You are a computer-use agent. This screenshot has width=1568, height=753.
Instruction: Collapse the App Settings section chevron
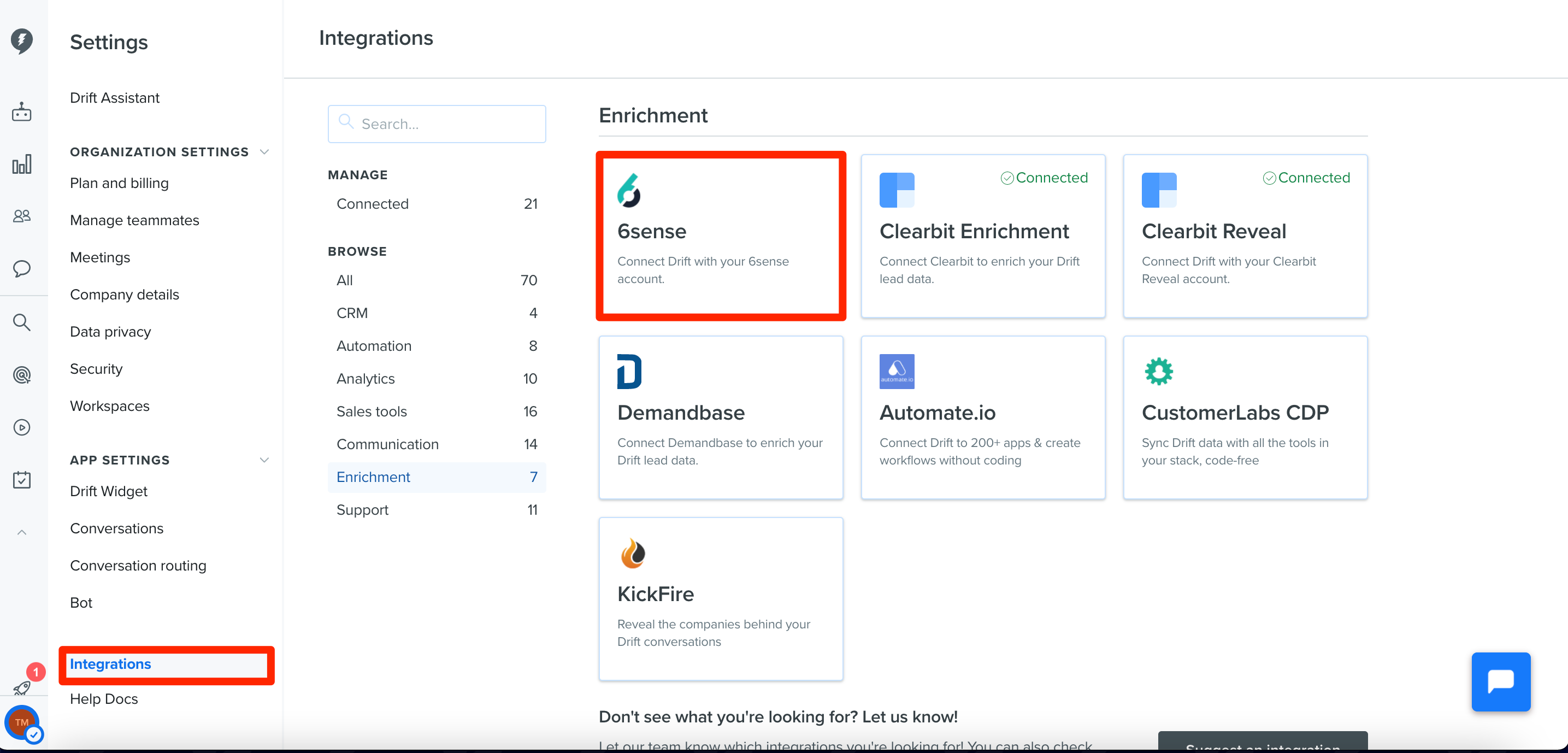pos(264,460)
